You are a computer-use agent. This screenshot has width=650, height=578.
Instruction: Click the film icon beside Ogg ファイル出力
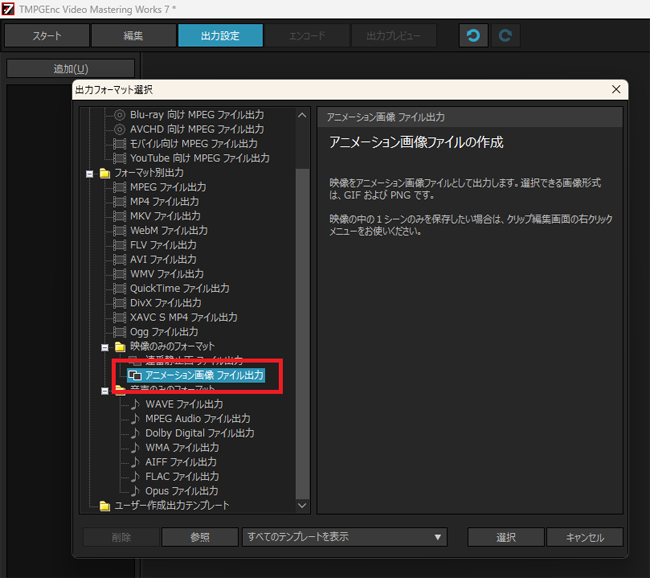point(119,332)
